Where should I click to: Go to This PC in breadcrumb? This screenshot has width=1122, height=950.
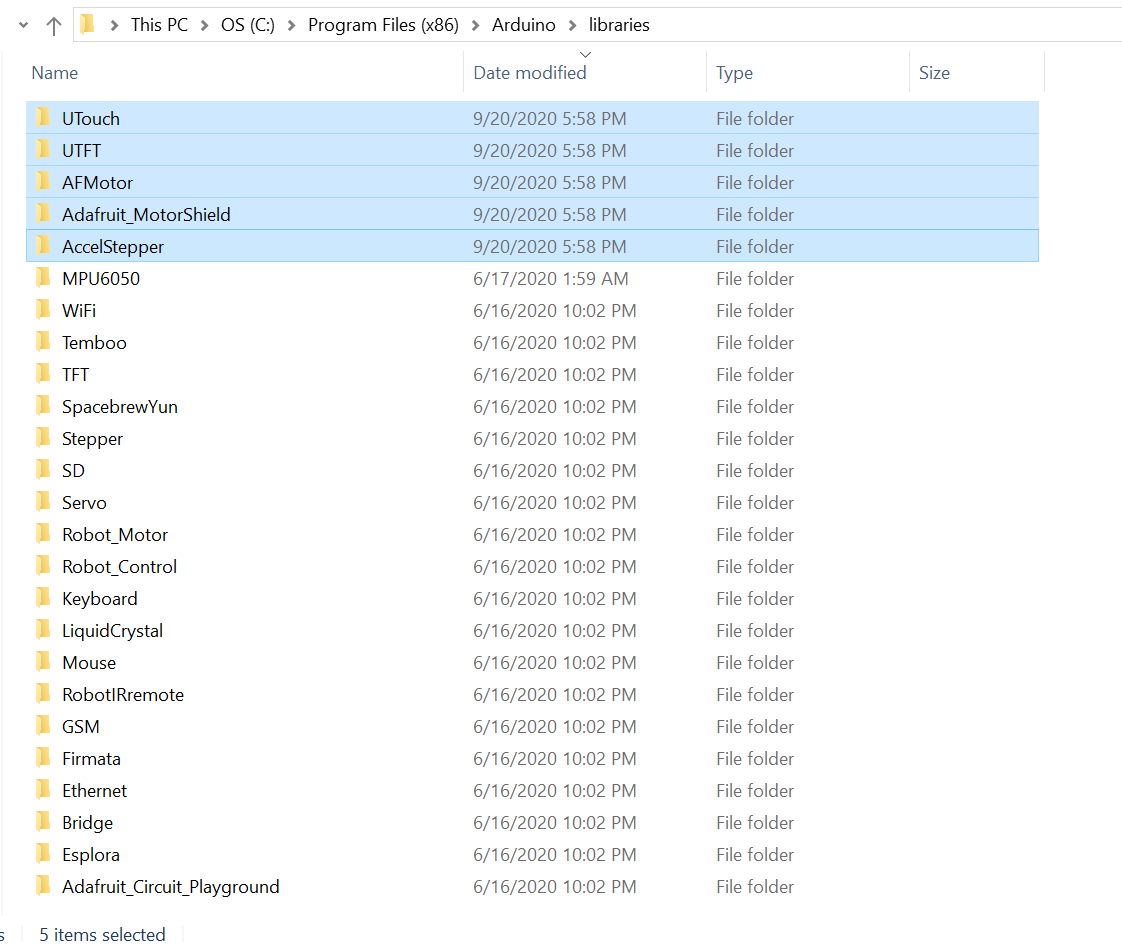159,25
